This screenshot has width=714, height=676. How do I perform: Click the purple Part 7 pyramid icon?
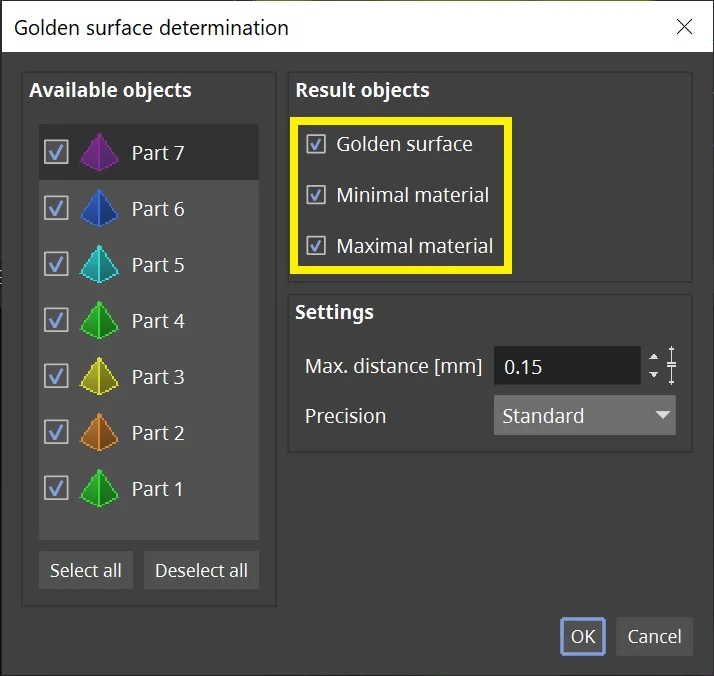pyautogui.click(x=99, y=152)
